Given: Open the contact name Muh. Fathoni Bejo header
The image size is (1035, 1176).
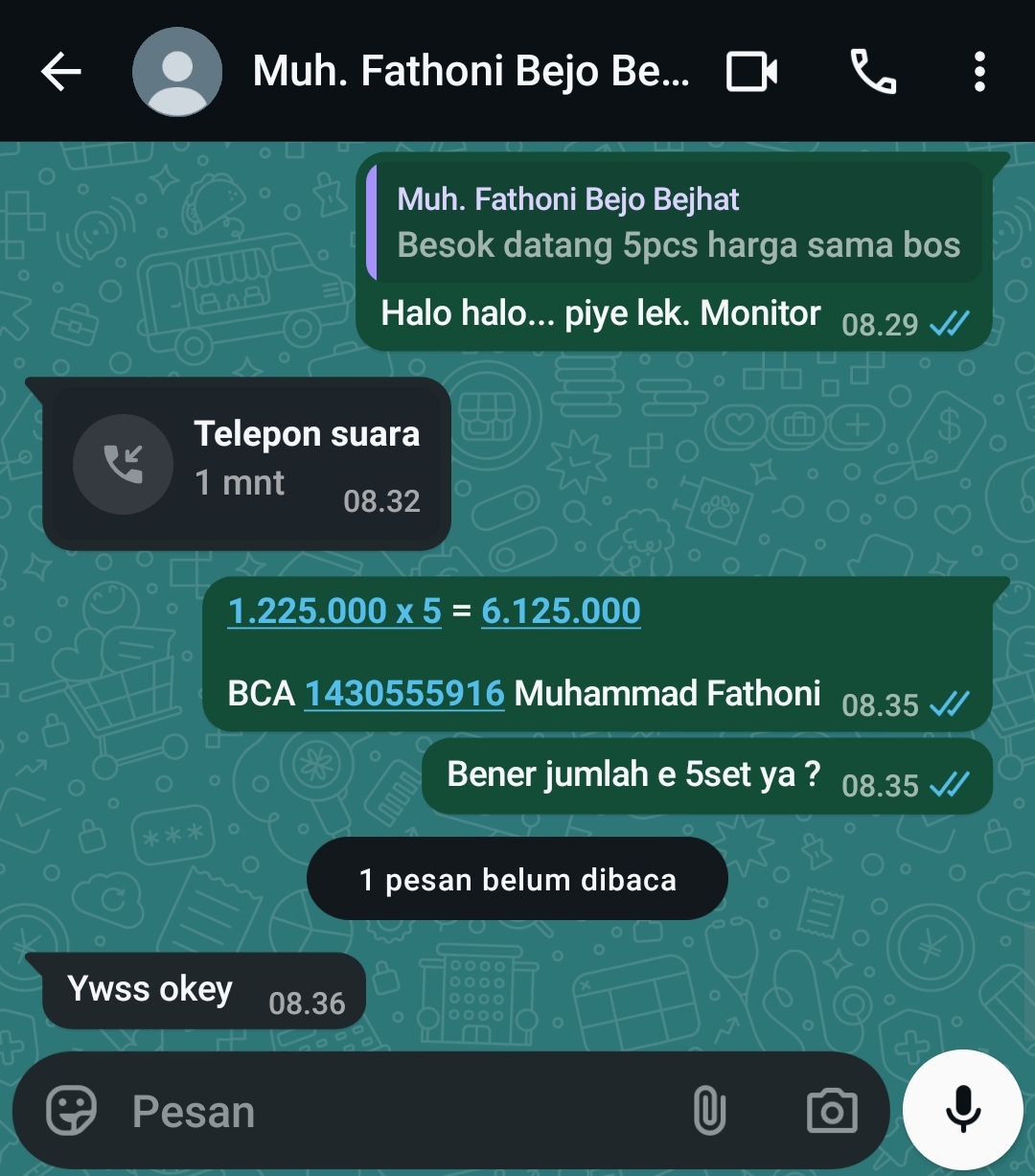Looking at the screenshot, I should [471, 72].
